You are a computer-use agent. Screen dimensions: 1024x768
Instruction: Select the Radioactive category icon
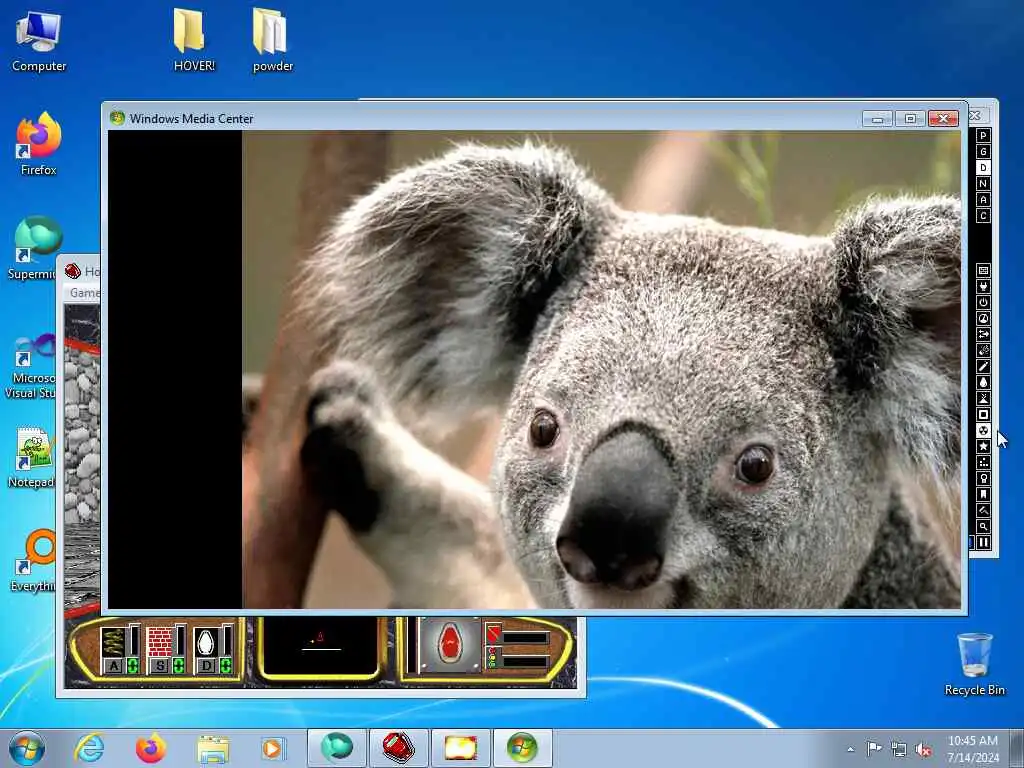983,430
